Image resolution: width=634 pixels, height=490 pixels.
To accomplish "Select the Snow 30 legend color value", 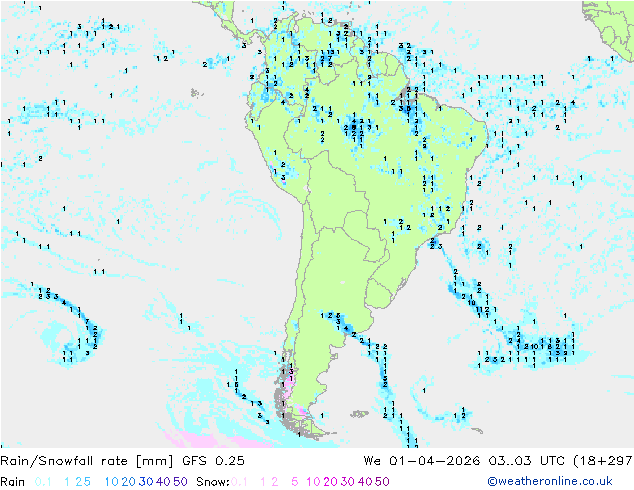I will coord(348,482).
